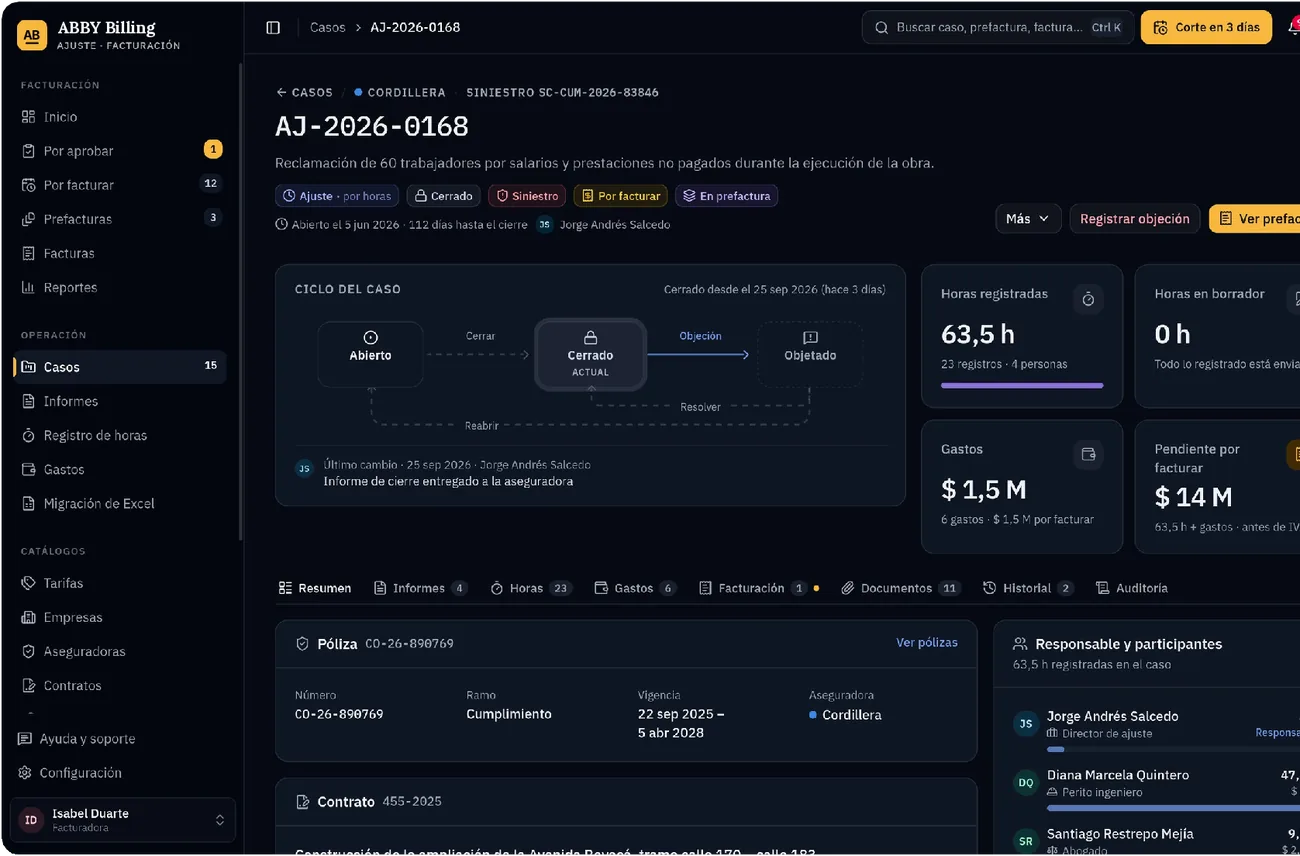Open Ayuda y soporte
The width and height of the screenshot is (1300, 856).
point(120,739)
